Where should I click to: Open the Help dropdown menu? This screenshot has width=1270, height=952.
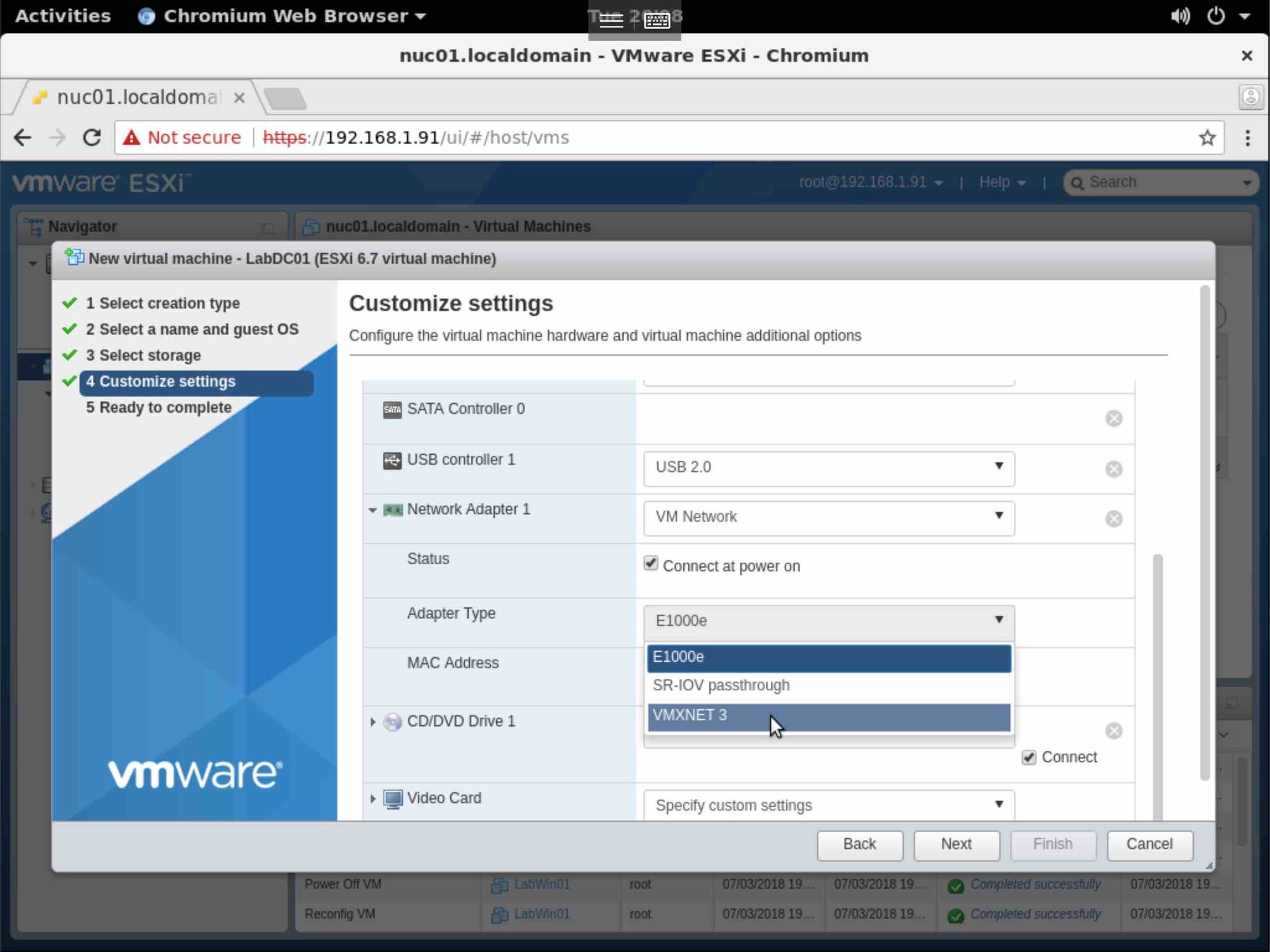tap(1003, 182)
